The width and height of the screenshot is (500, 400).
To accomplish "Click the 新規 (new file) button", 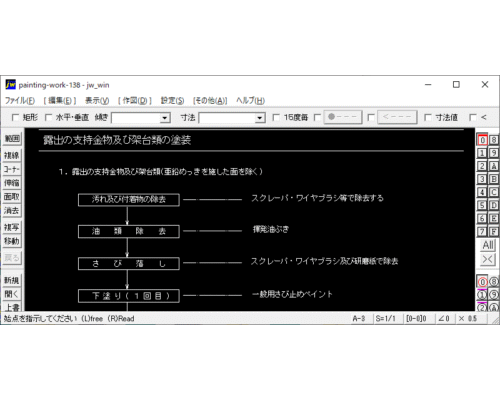I will point(12,280).
